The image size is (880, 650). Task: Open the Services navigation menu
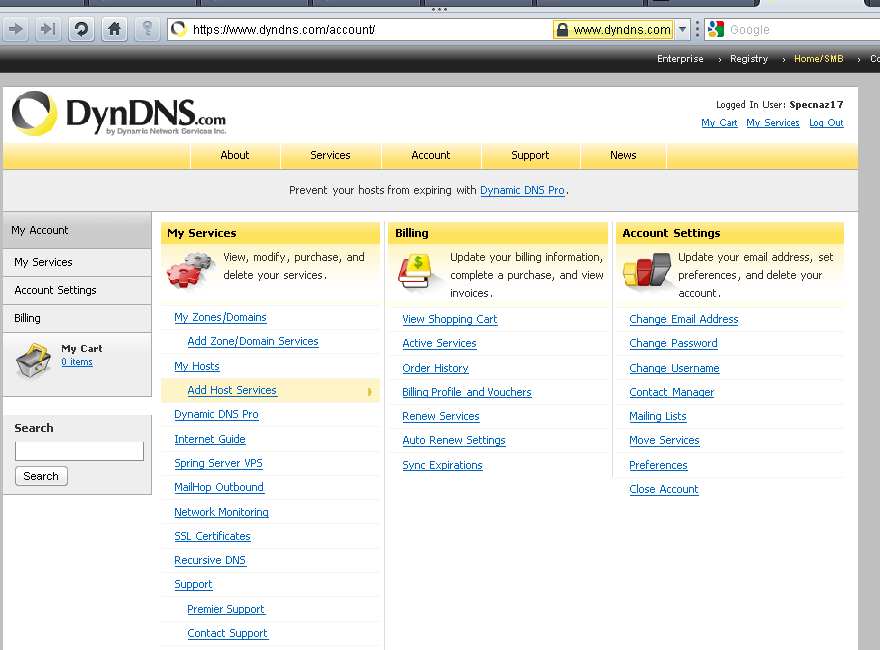click(330, 155)
